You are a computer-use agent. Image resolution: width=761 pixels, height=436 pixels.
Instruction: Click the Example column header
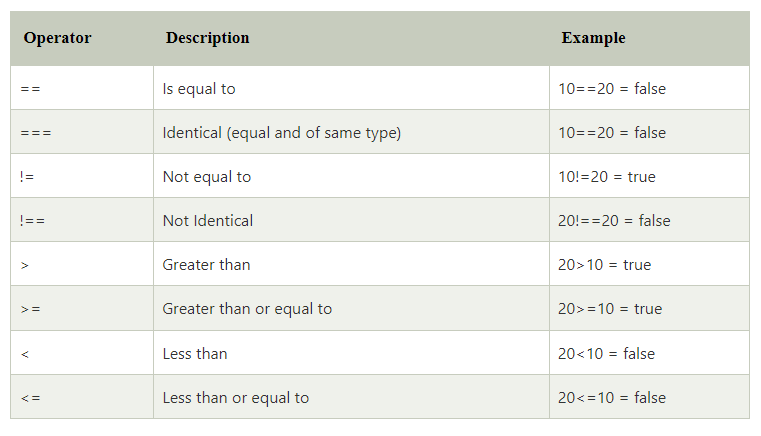[593, 38]
